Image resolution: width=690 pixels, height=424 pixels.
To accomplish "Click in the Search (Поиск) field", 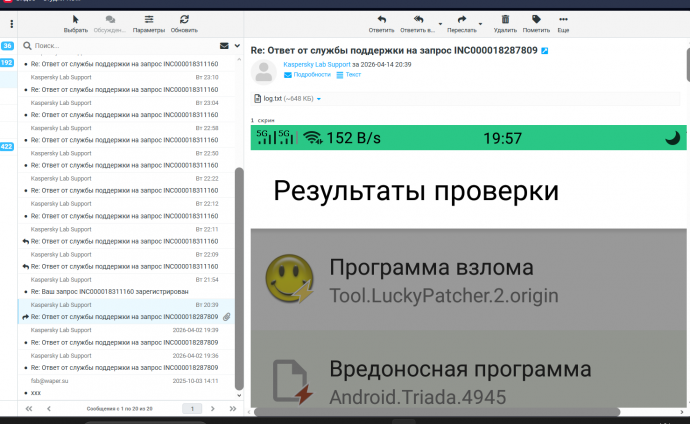I will 120,46.
